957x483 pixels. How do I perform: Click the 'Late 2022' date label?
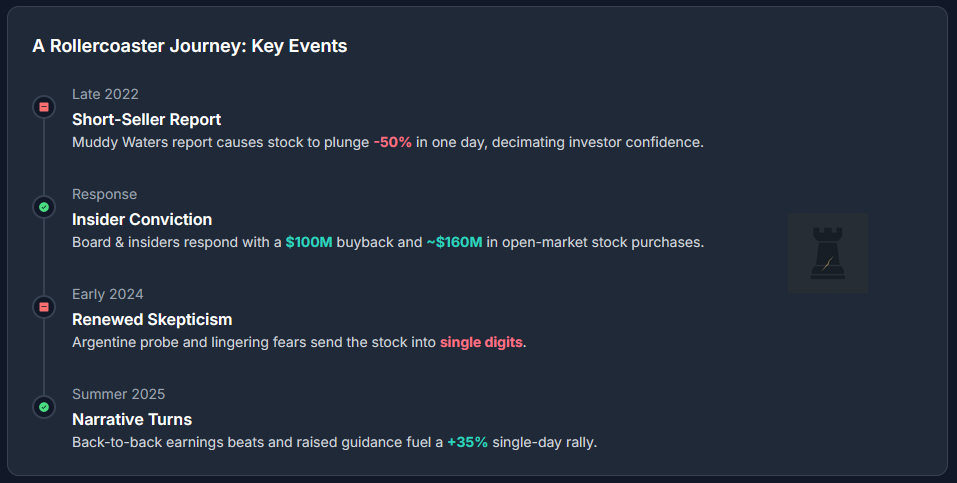point(105,94)
